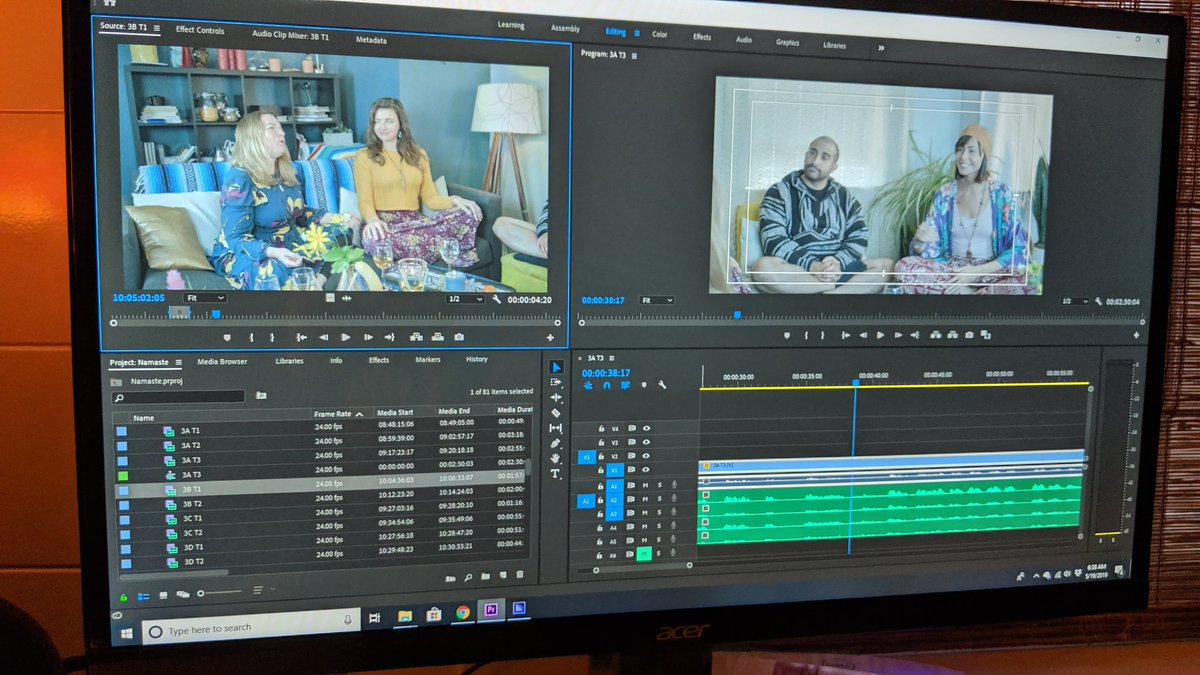This screenshot has width=1200, height=675.
Task: Toggle timeline Snap magnet icon
Action: (x=607, y=385)
